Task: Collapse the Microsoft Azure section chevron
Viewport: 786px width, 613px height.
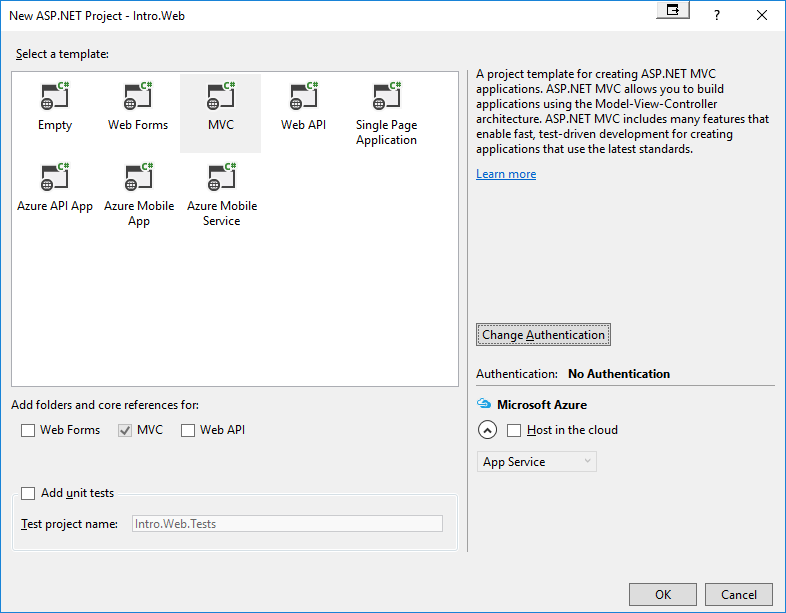Action: click(487, 430)
